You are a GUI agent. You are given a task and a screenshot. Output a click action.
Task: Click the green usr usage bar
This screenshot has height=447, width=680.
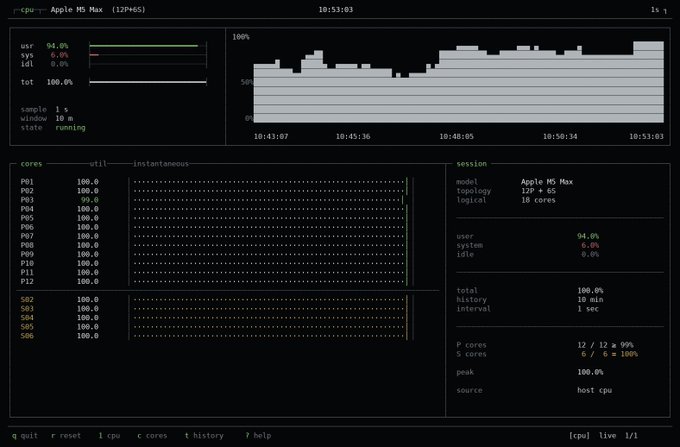144,46
